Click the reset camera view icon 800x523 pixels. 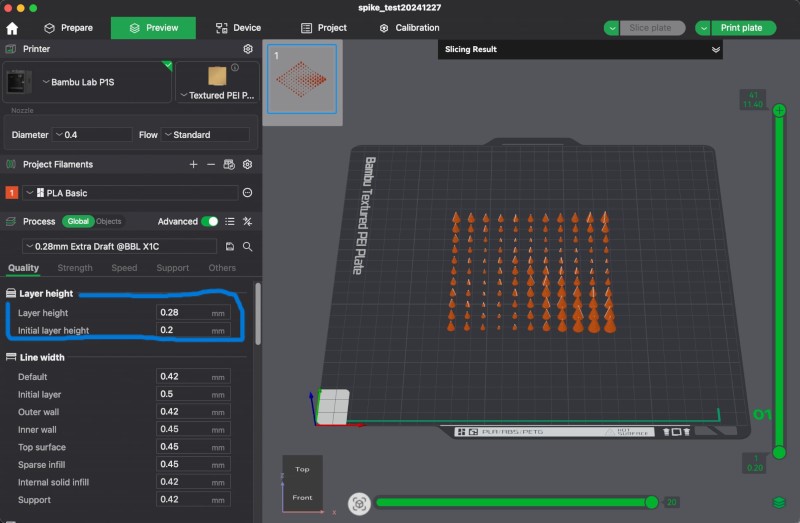pyautogui.click(x=359, y=504)
